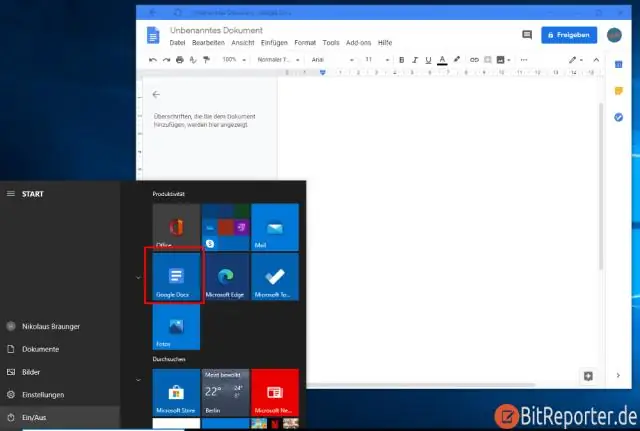
Task: Open the Ansicht menu
Action: point(242,43)
